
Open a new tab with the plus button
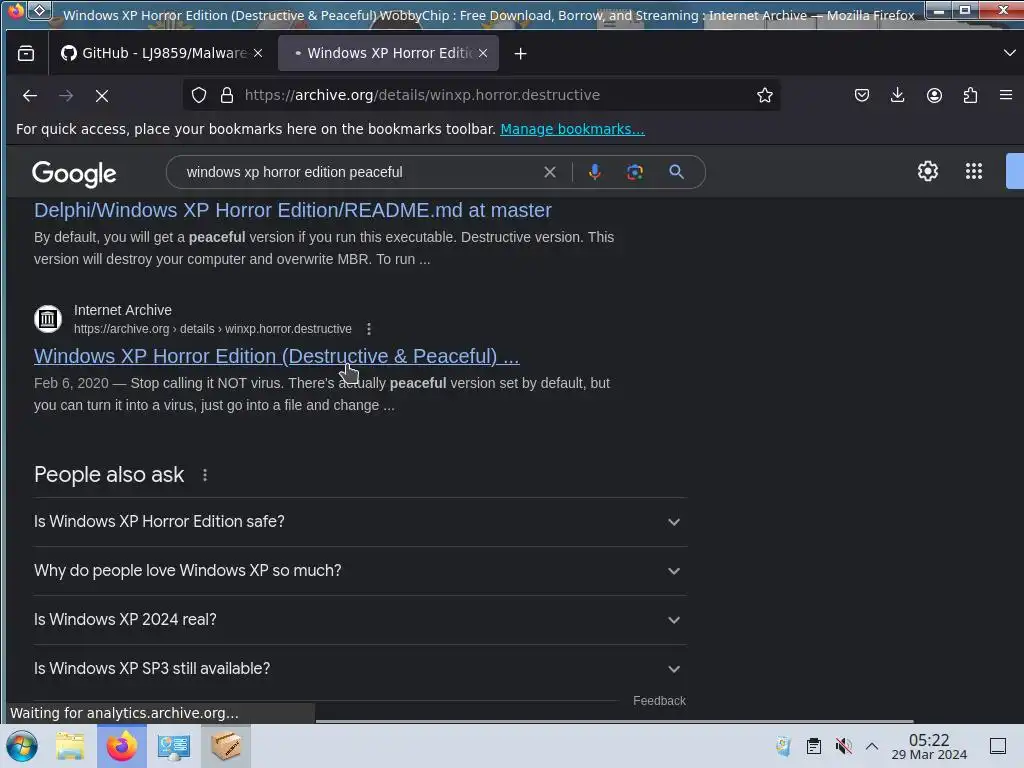[520, 54]
